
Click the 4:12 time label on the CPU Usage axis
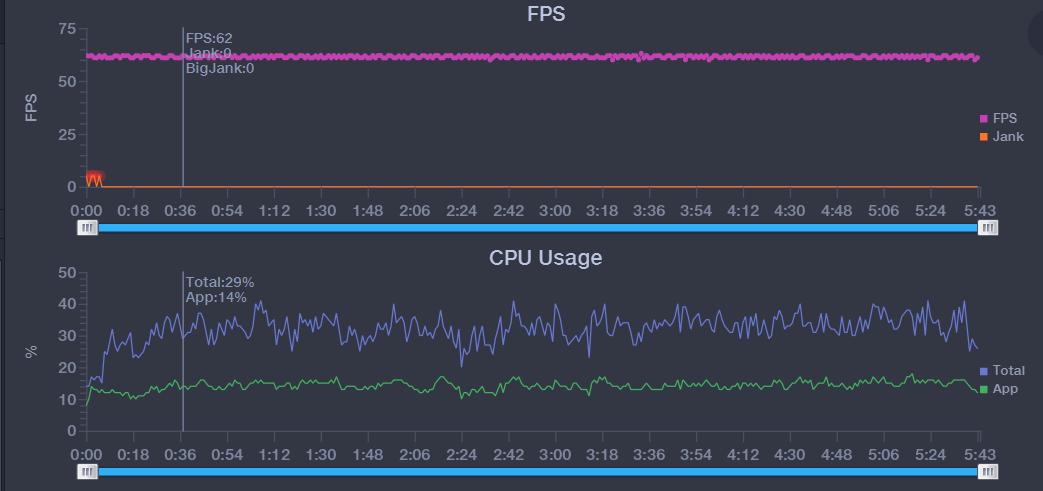(743, 453)
